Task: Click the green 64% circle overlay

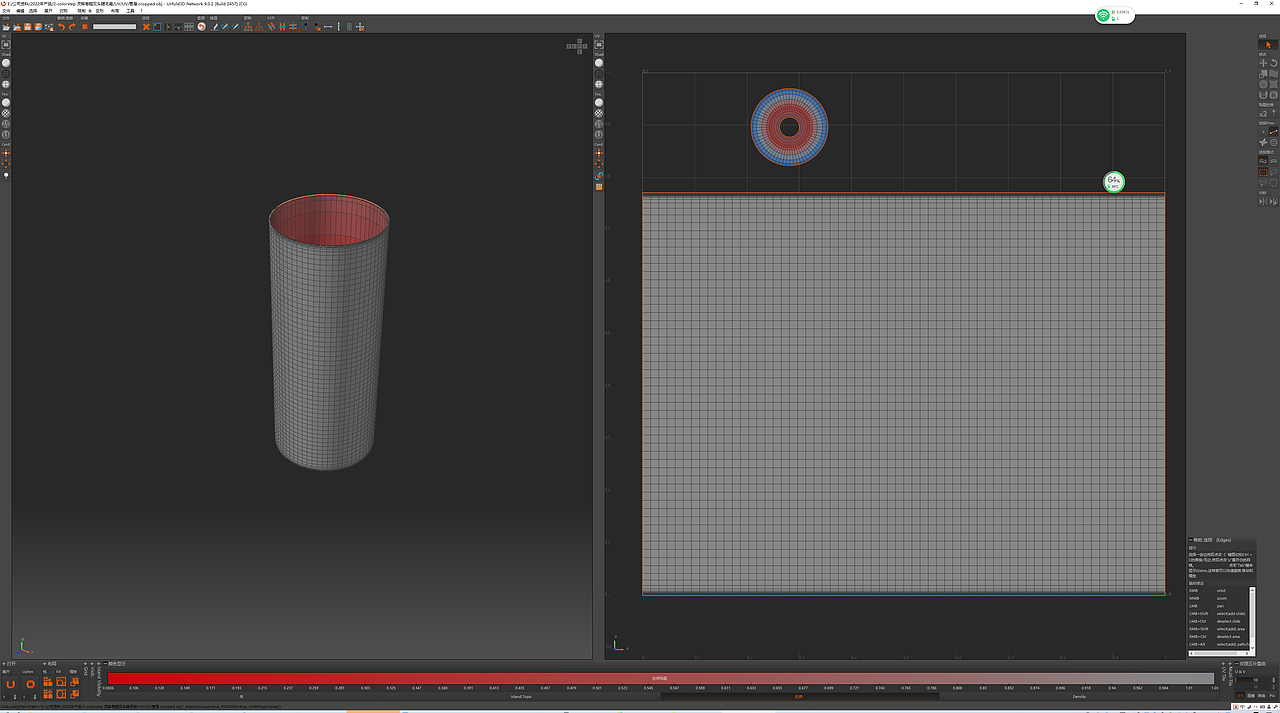Action: click(1114, 182)
